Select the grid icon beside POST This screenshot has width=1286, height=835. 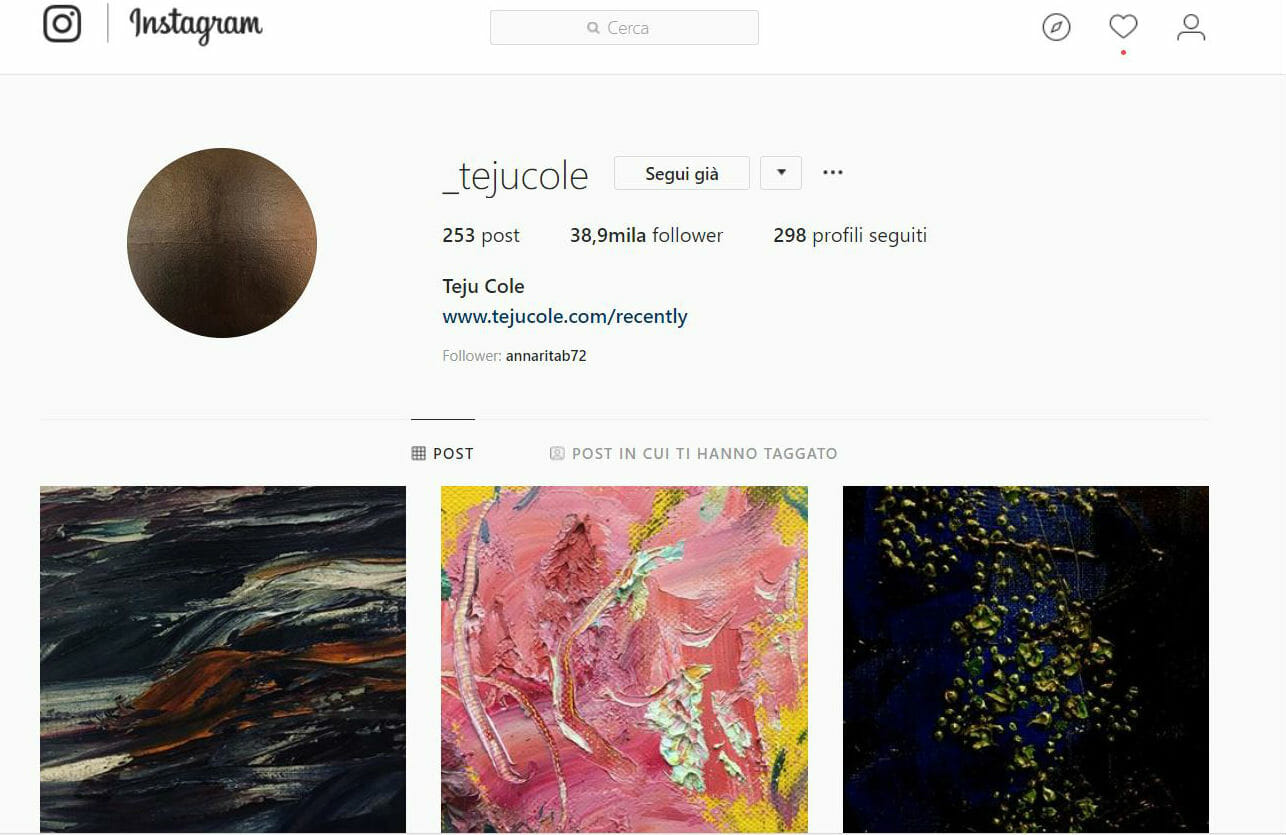[x=418, y=453]
